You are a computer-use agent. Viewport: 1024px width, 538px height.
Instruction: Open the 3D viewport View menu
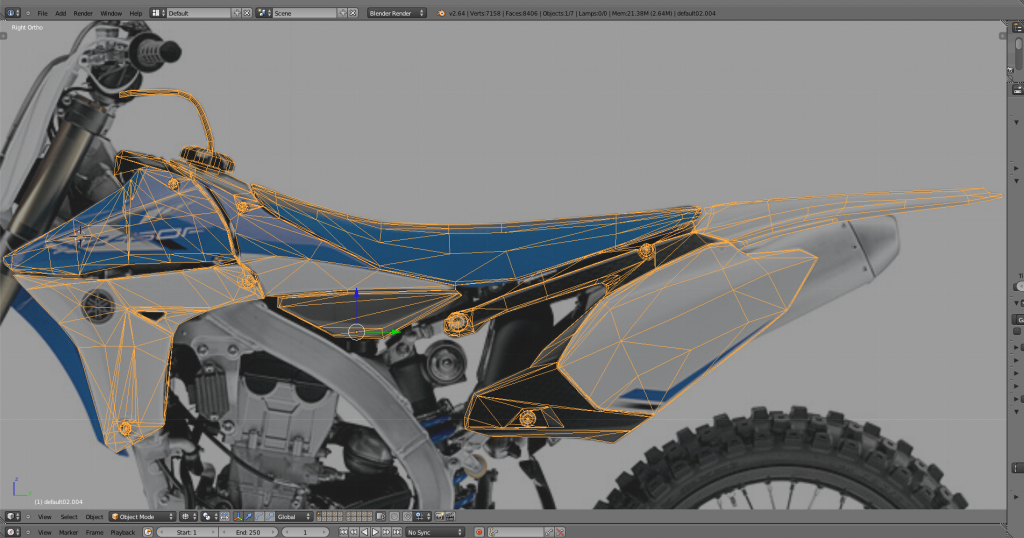click(x=44, y=516)
